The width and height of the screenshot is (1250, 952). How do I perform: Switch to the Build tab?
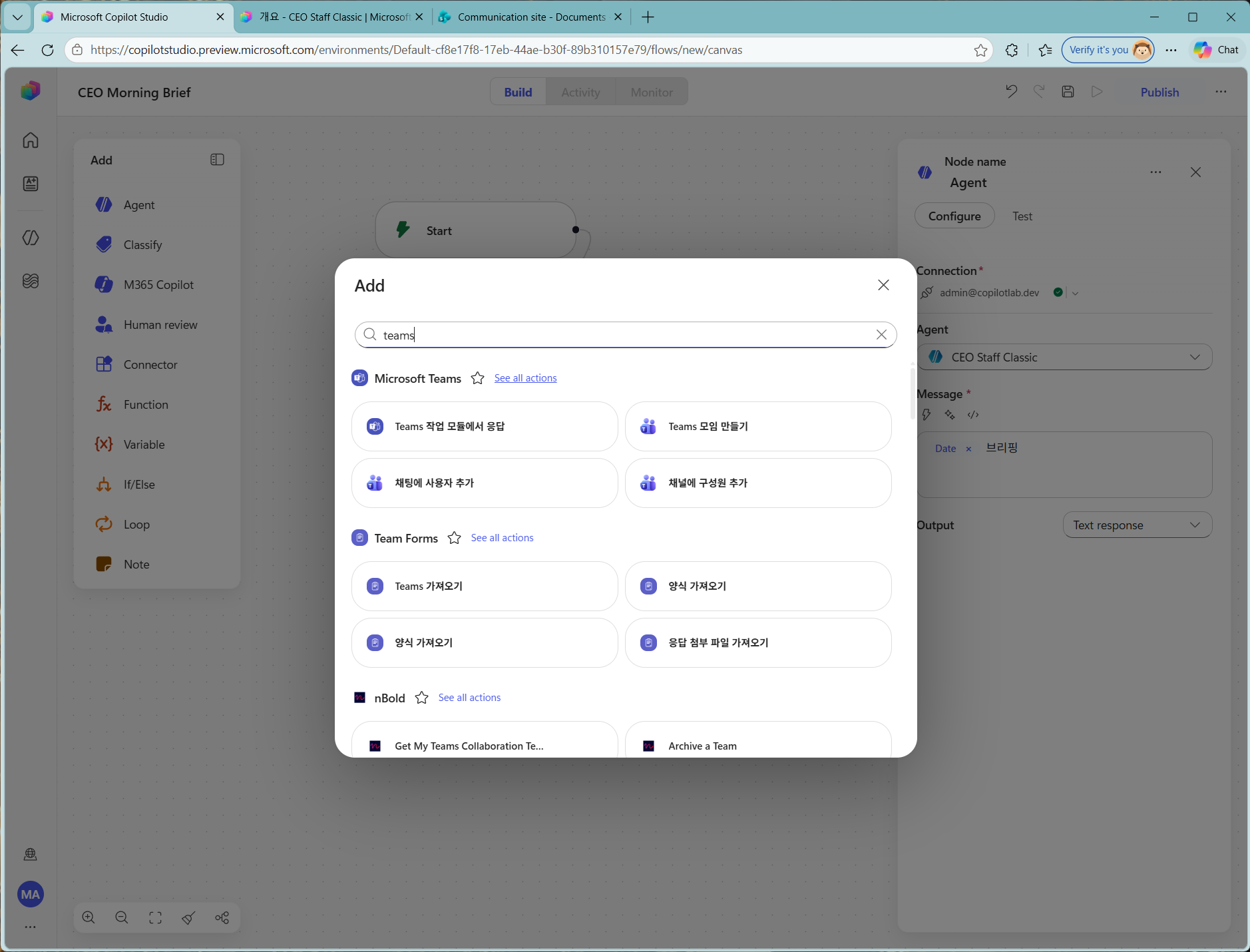(x=518, y=92)
